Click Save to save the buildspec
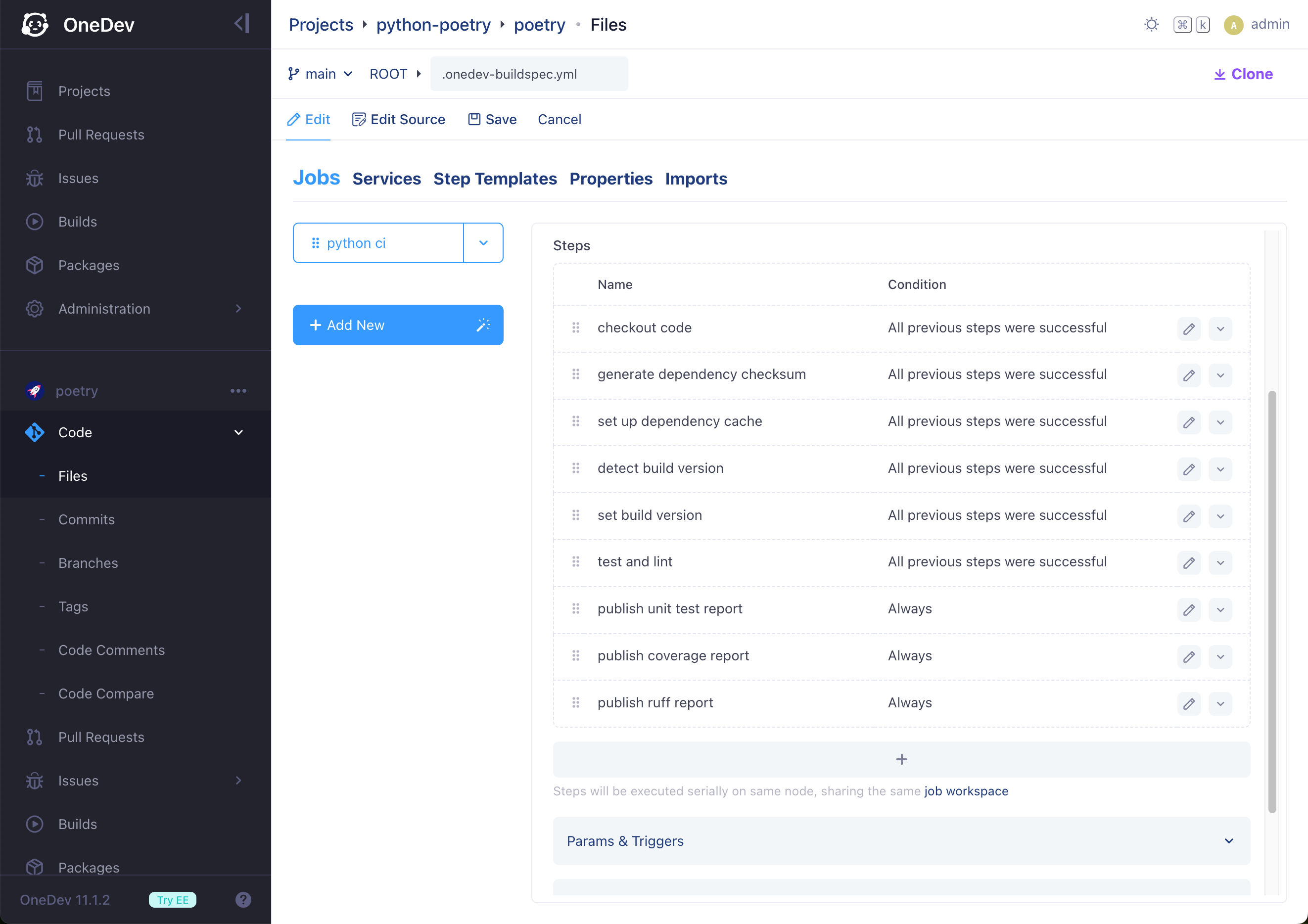Viewport: 1308px width, 924px height. (x=492, y=120)
